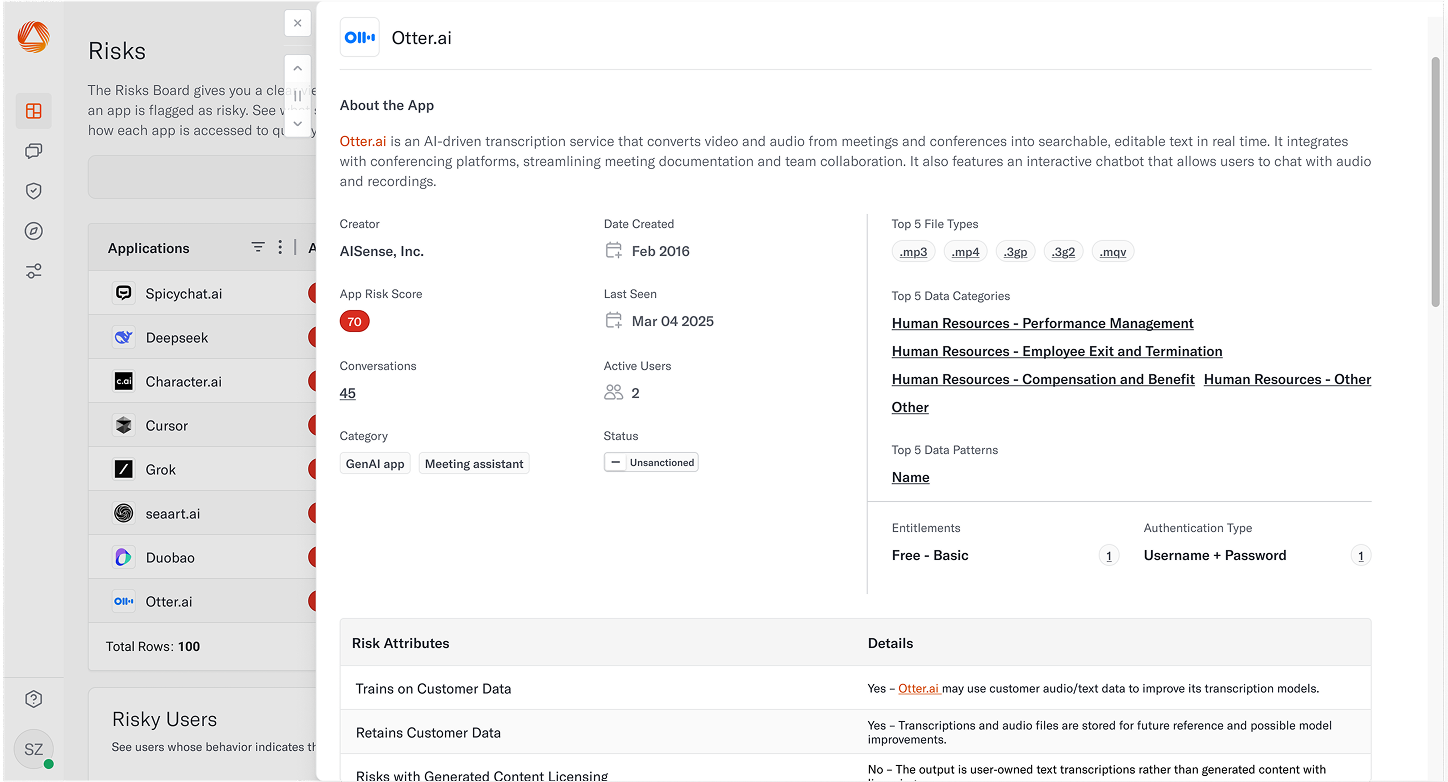The image size is (1448, 782).
Task: Open the Applications column filter icon
Action: click(x=258, y=247)
